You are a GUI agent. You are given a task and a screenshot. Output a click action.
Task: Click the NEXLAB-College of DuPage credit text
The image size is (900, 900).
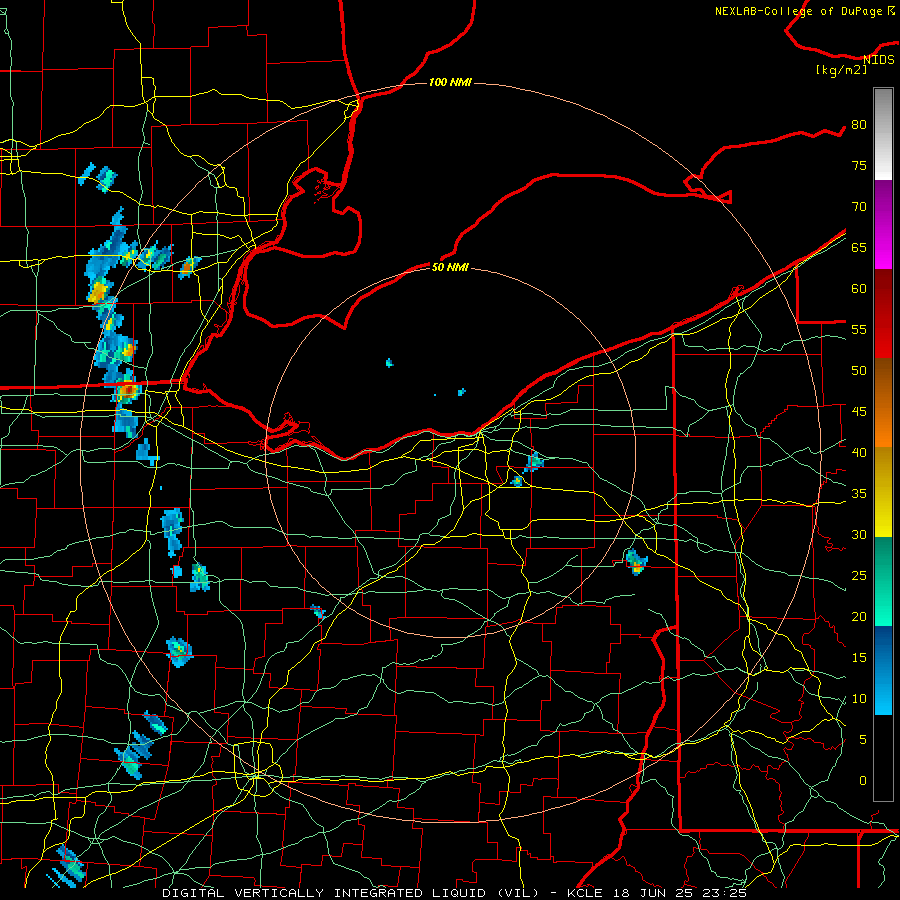point(804,11)
